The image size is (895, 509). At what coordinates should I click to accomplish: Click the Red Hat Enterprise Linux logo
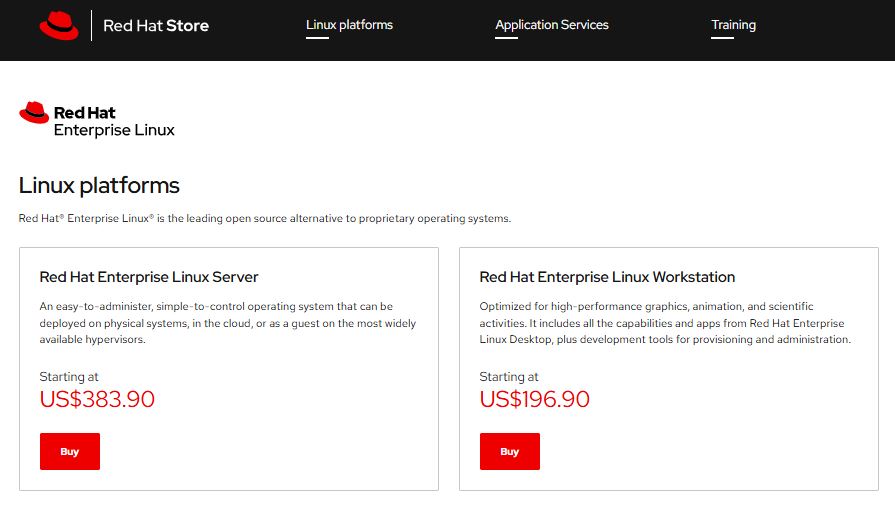tap(97, 120)
